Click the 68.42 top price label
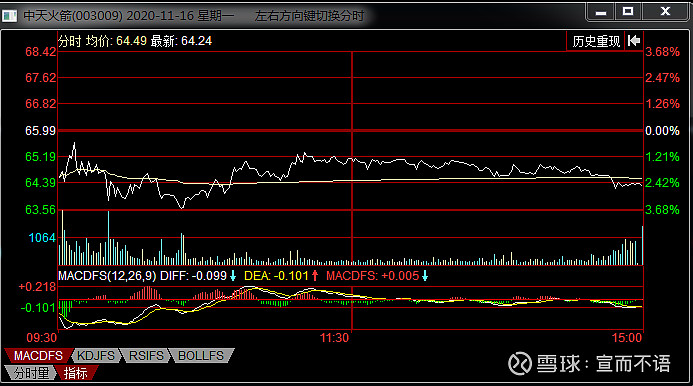This screenshot has height=386, width=693. [41, 52]
